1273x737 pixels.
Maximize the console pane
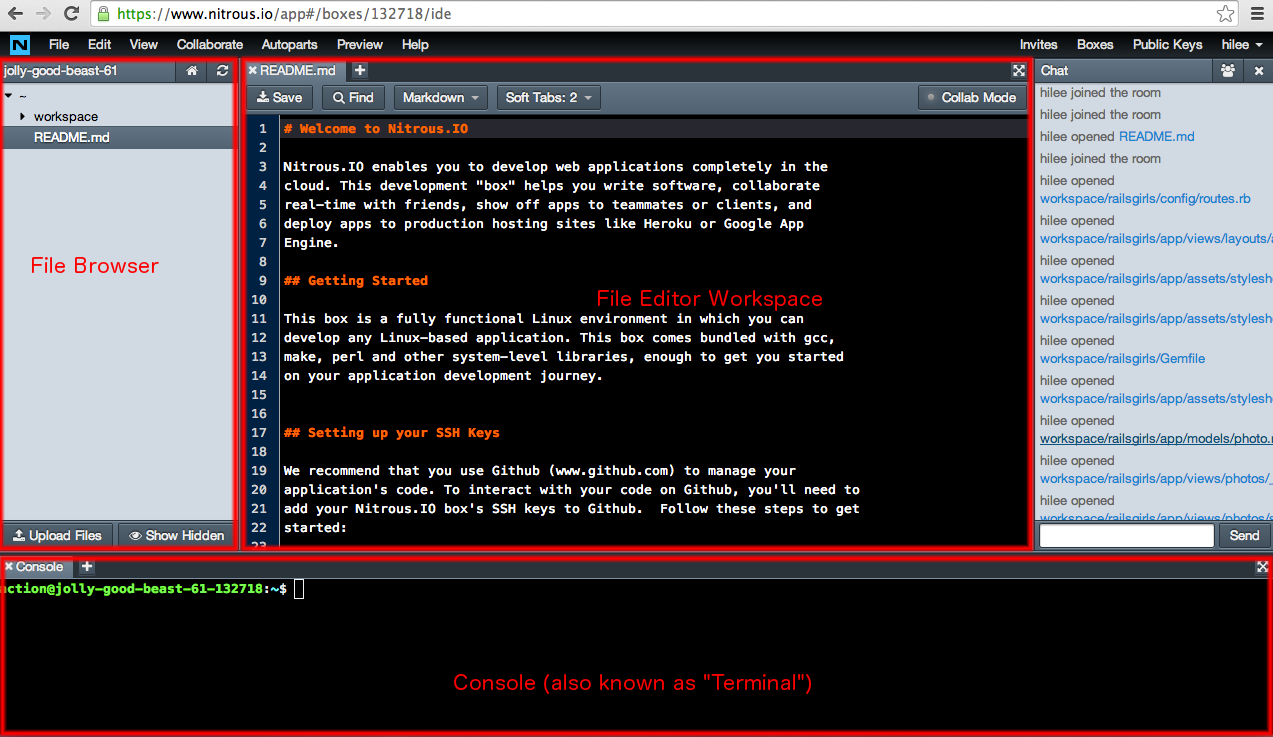tap(1262, 567)
